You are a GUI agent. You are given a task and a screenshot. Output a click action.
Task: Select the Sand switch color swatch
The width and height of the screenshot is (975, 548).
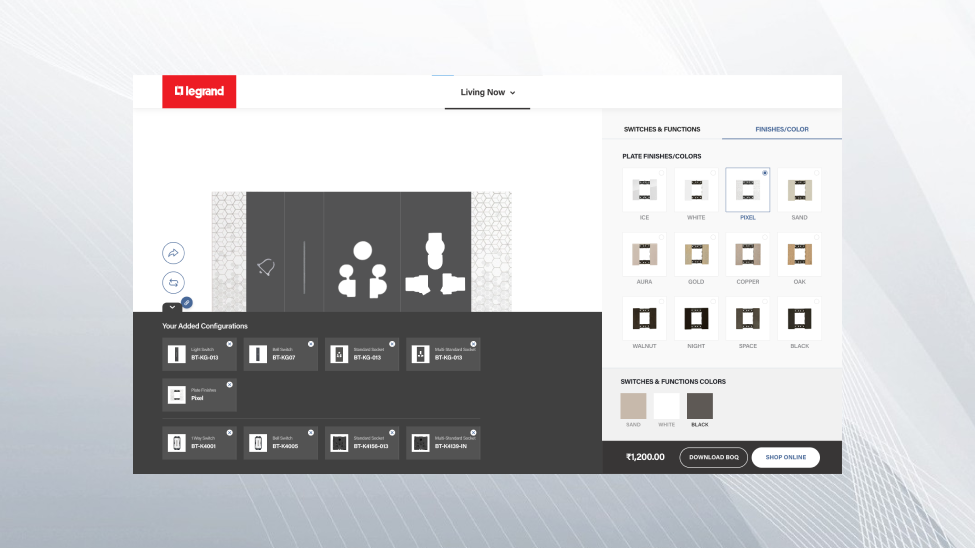pos(634,406)
